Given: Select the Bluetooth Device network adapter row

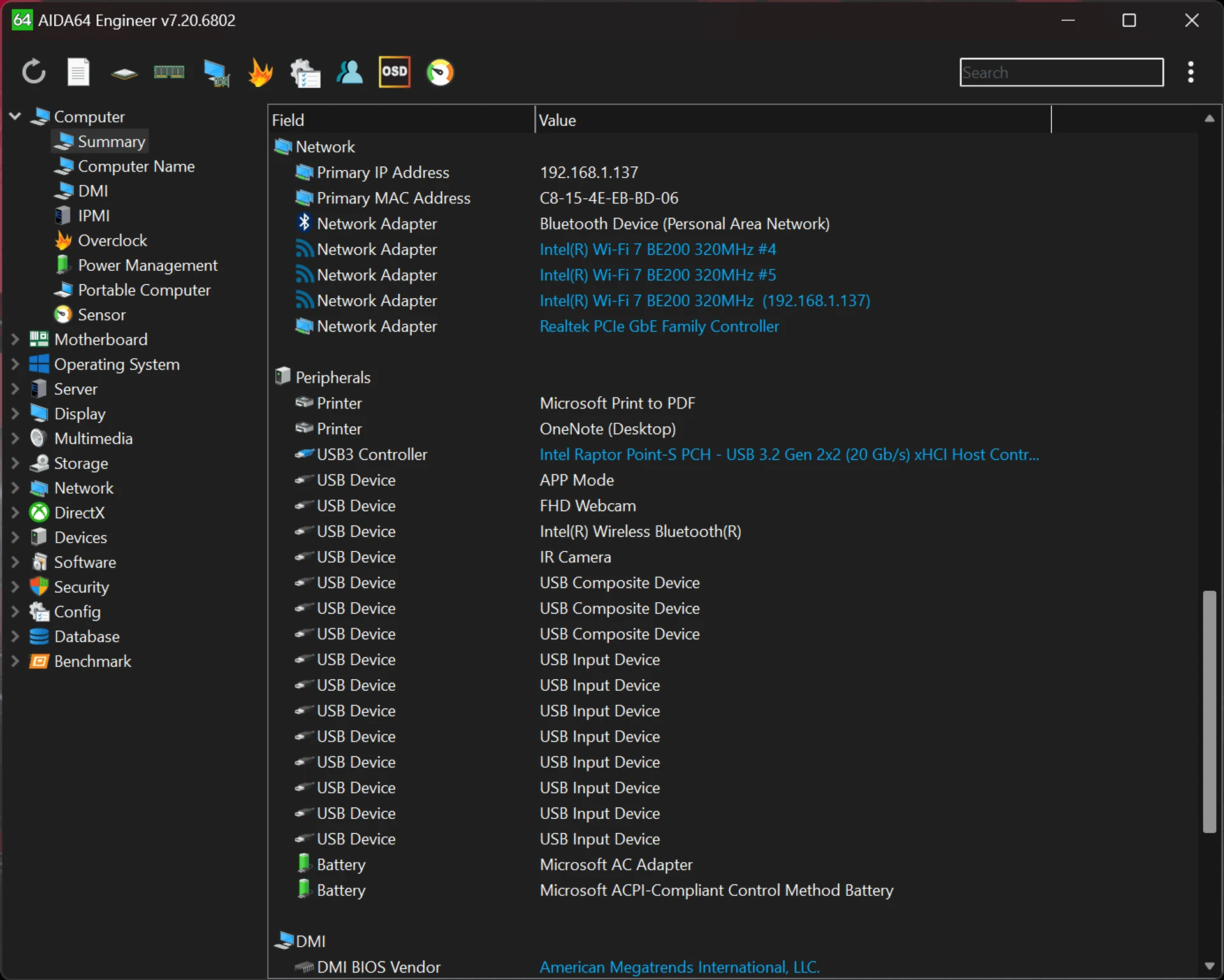Looking at the screenshot, I should [733, 224].
